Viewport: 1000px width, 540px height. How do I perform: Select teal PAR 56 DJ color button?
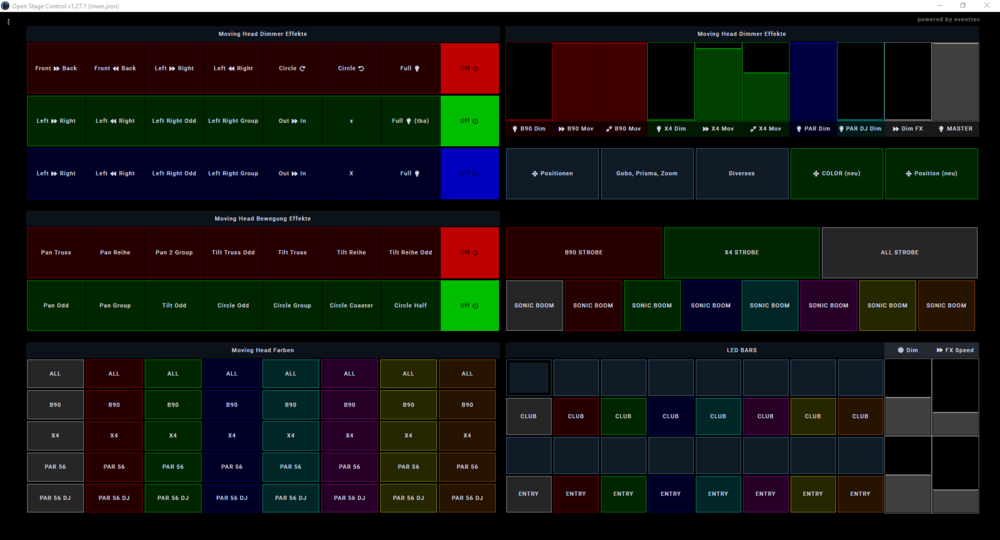pyautogui.click(x=291, y=498)
